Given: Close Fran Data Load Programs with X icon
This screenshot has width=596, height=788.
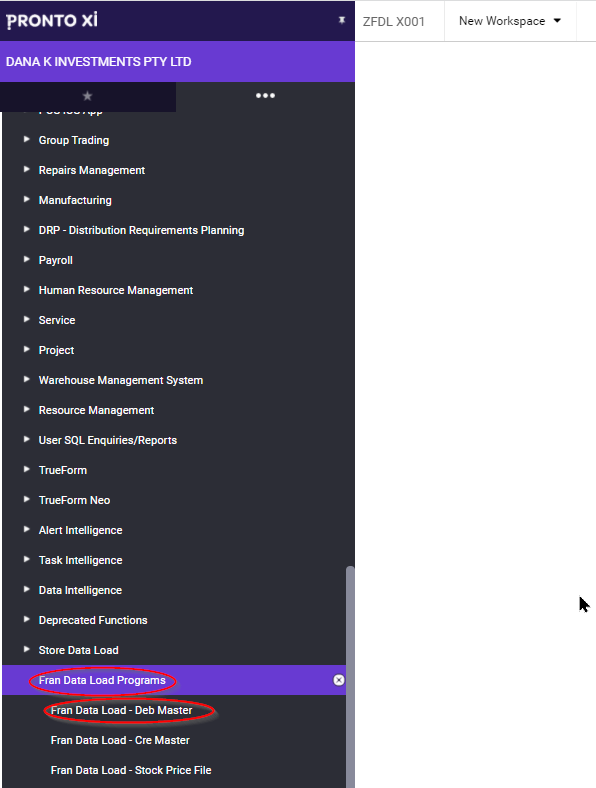Looking at the screenshot, I should (x=339, y=680).
